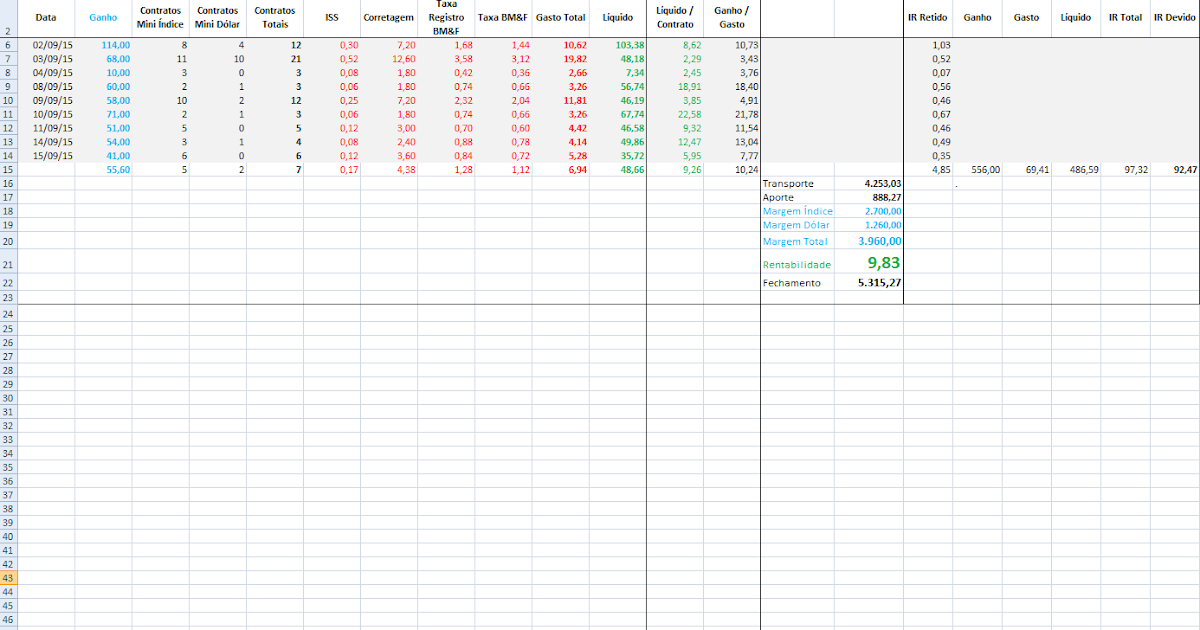Viewport: 1200px width, 630px height.
Task: Click the Gasto header beside Ganho
Action: point(1026,18)
